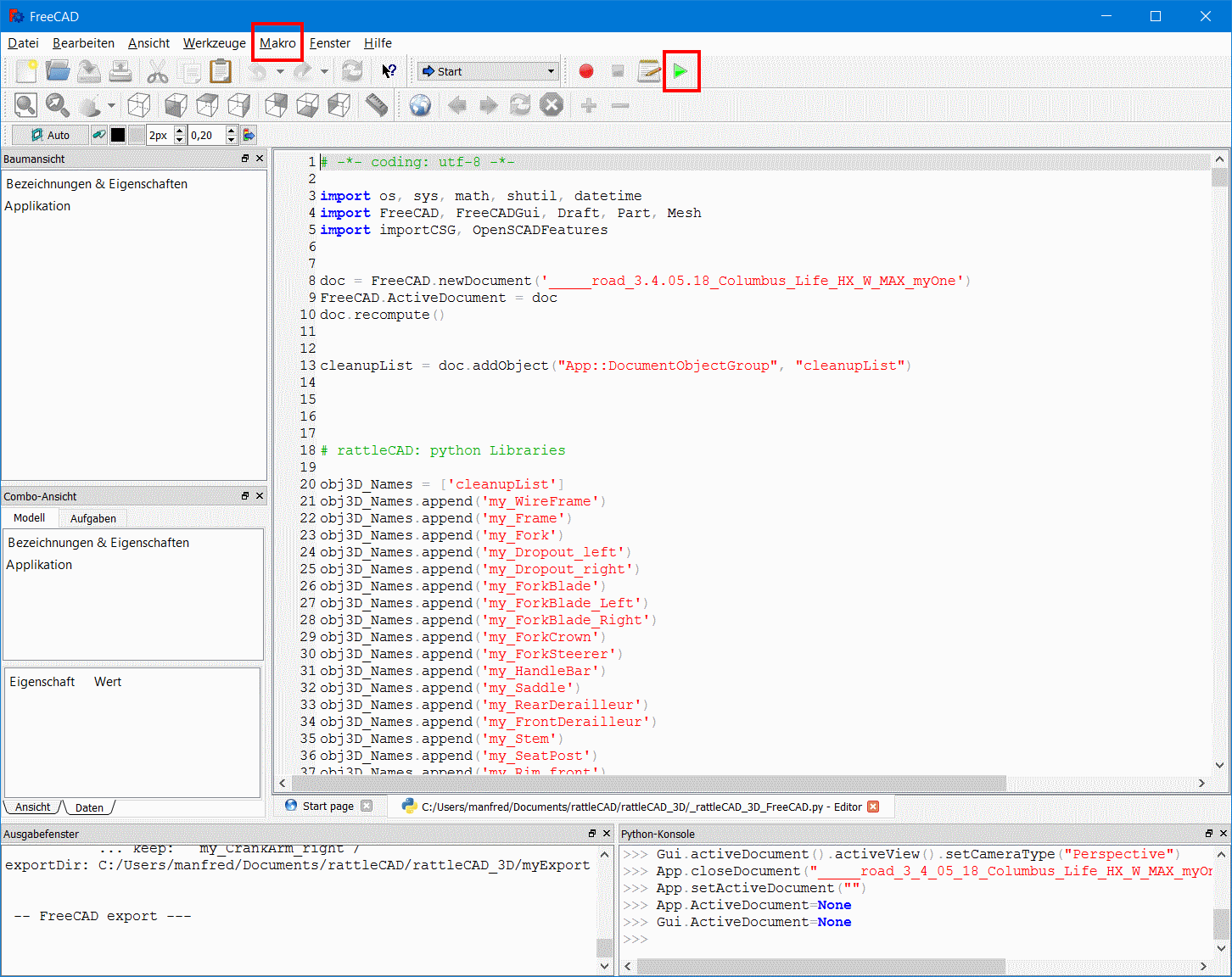Screen dimensions: 1232x977
Task: Cut selection with the scissors icon
Action: 158,71
